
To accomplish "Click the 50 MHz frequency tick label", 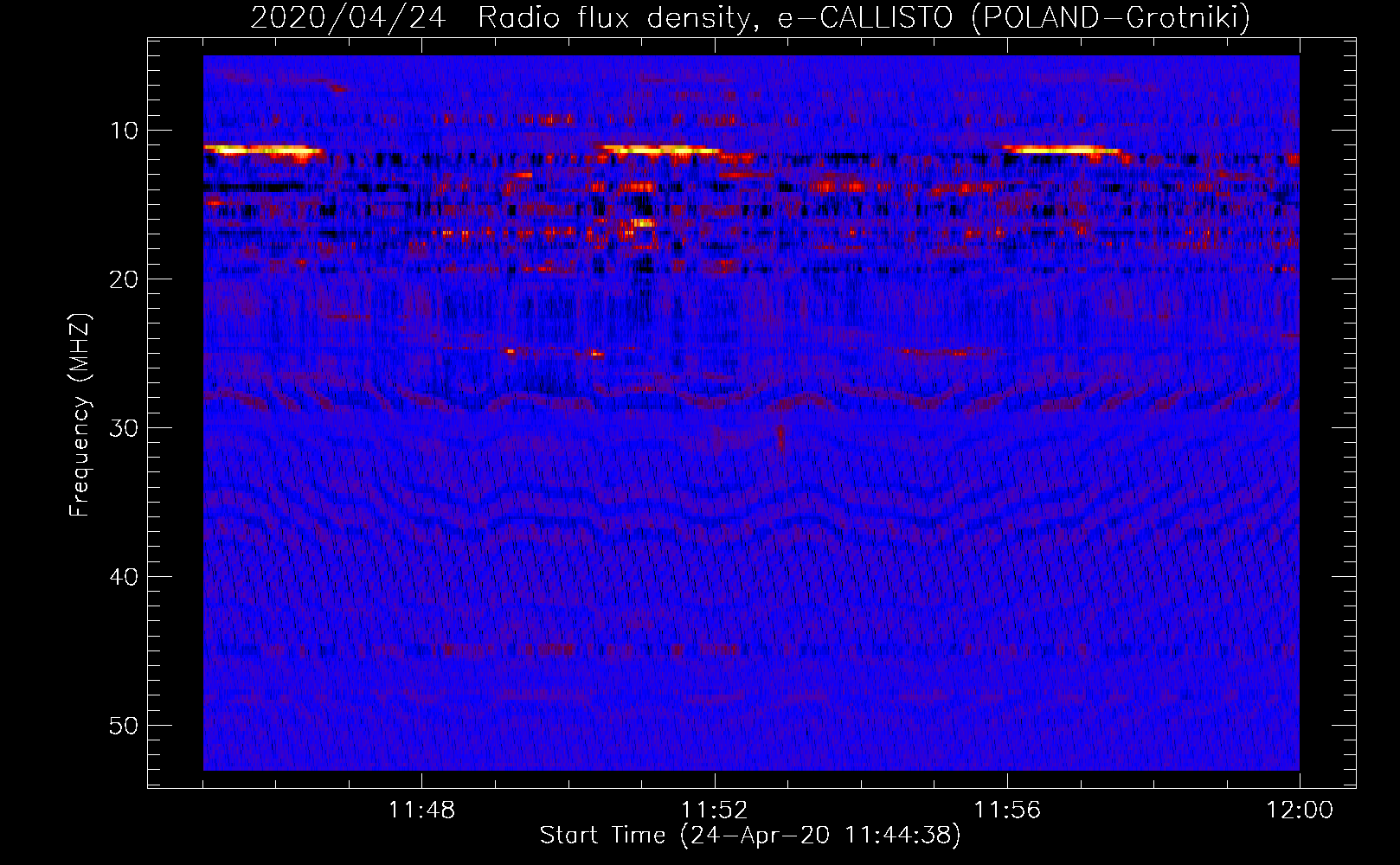I will (125, 726).
